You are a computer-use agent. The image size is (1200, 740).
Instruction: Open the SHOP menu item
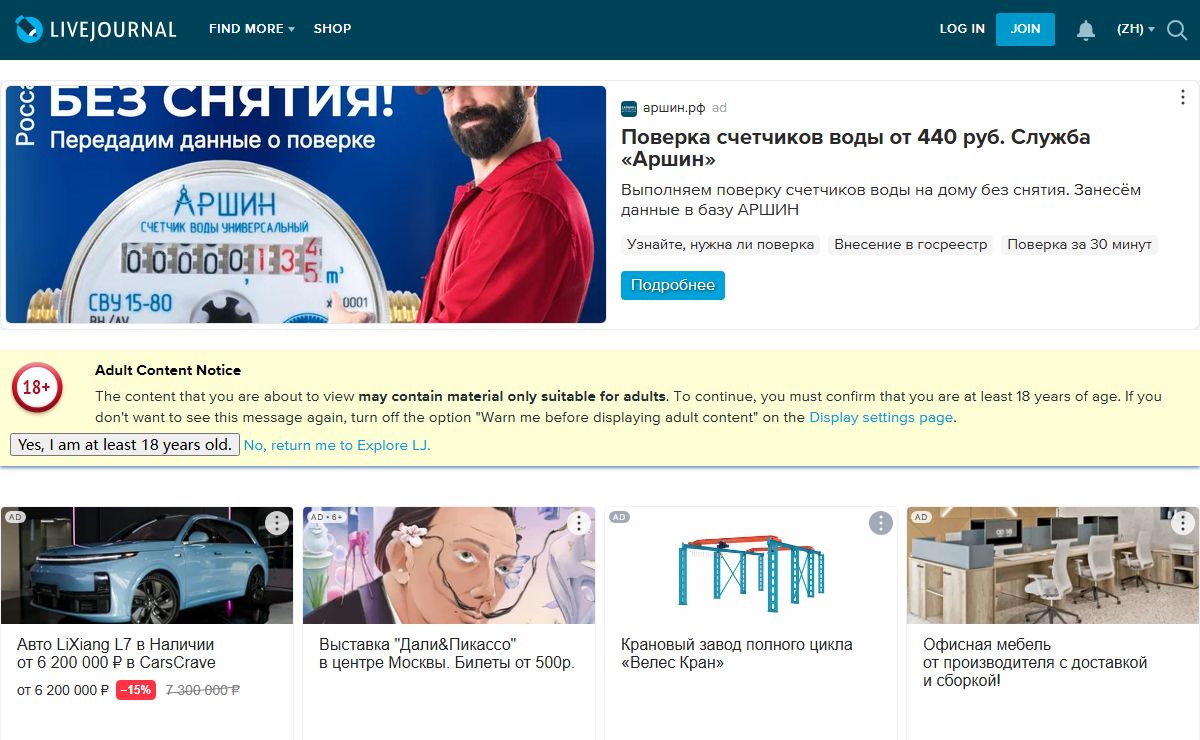pyautogui.click(x=332, y=29)
